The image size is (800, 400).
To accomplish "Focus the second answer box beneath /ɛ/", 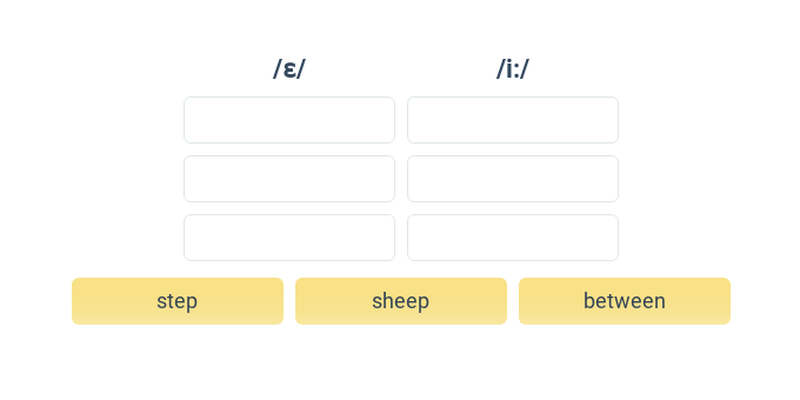I will pyautogui.click(x=289, y=179).
